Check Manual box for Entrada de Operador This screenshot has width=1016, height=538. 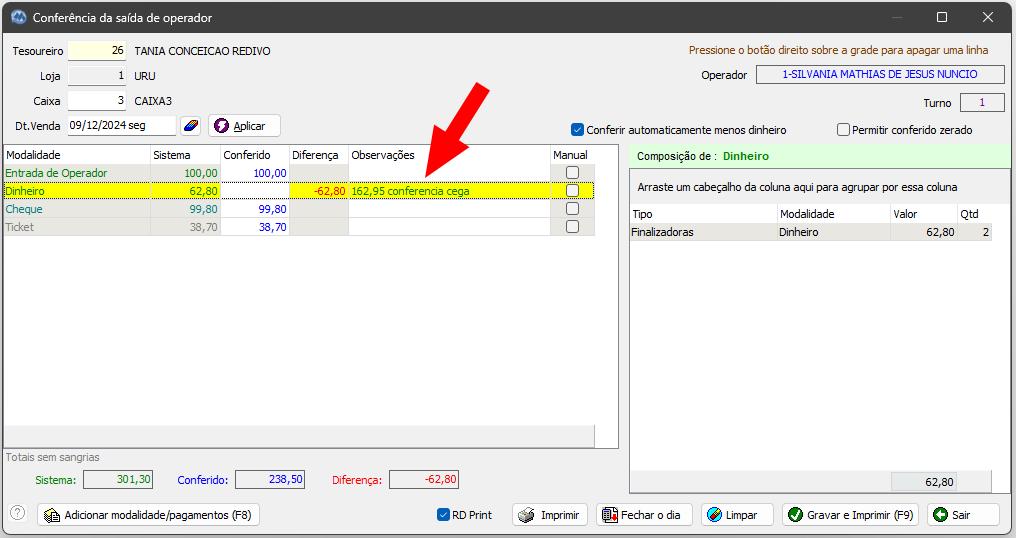(x=572, y=172)
